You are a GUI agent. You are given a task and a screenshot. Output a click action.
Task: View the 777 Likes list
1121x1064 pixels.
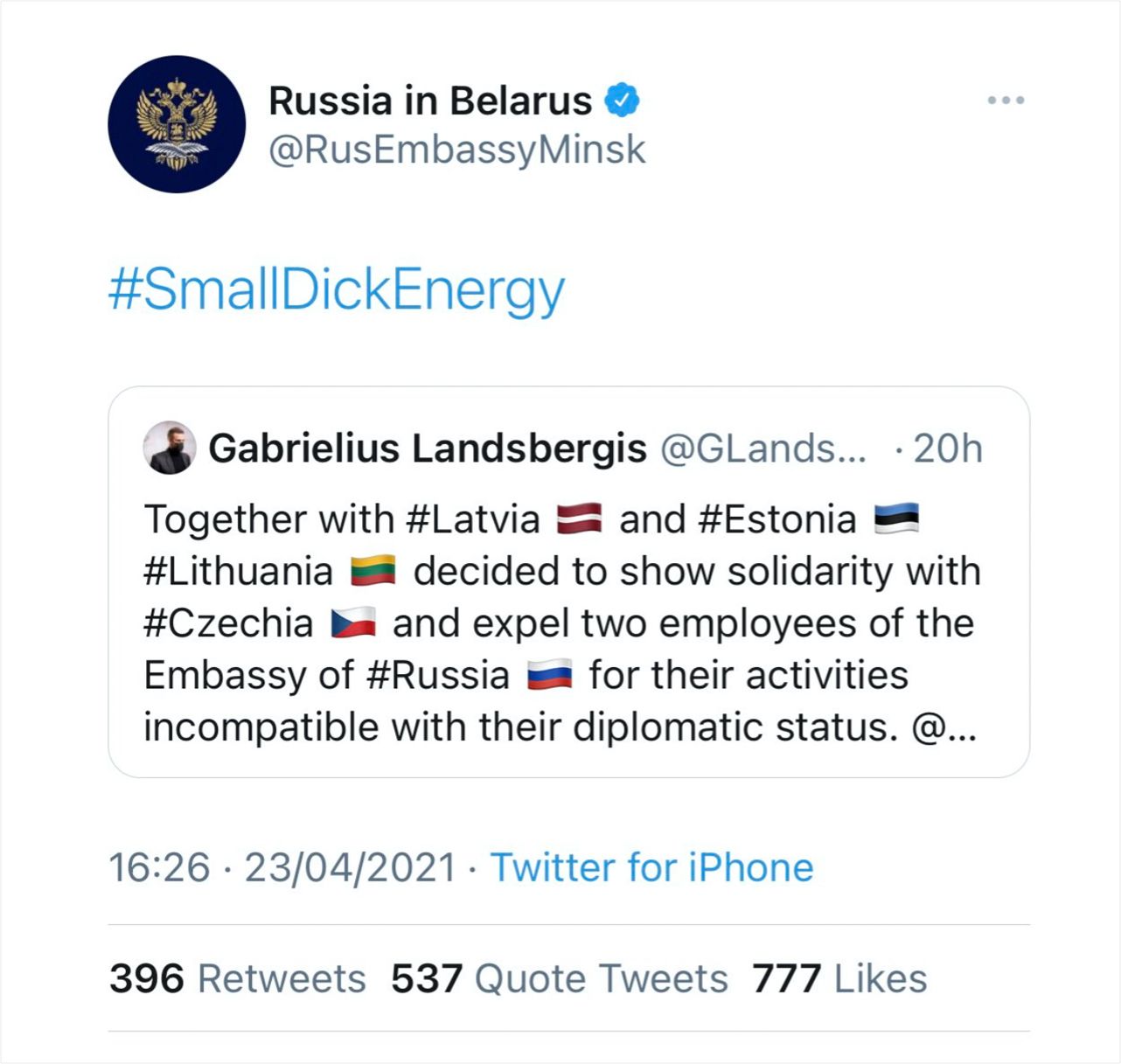click(839, 978)
